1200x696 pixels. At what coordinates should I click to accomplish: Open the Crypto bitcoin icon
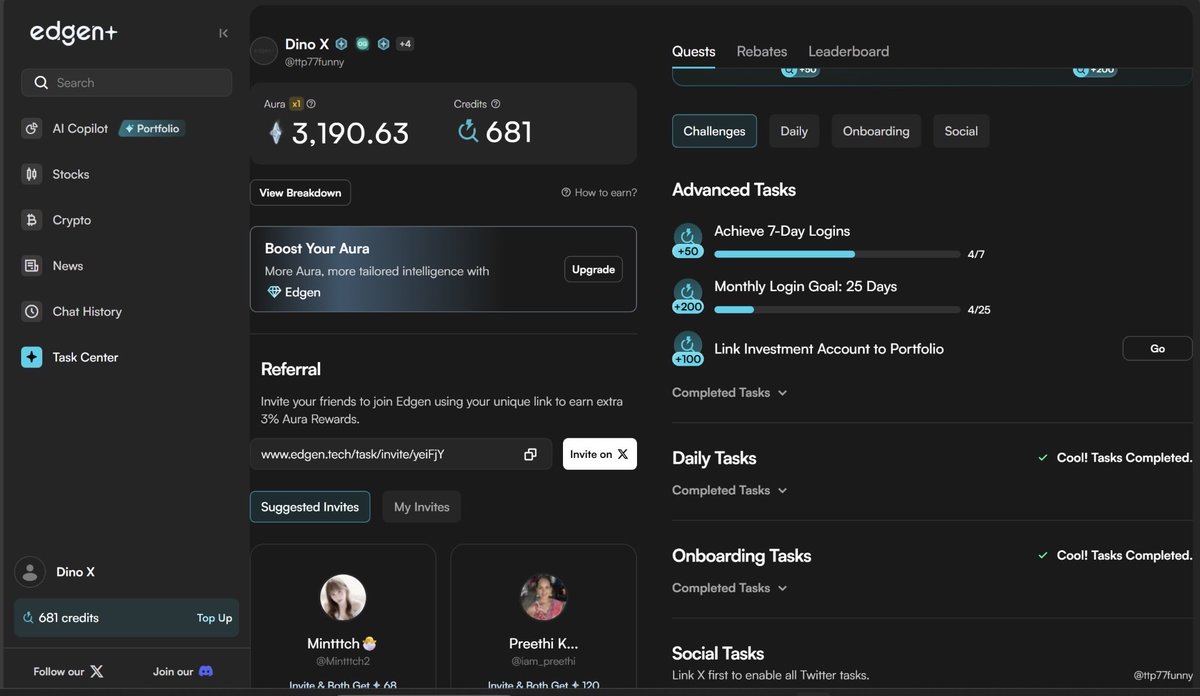click(x=31, y=220)
